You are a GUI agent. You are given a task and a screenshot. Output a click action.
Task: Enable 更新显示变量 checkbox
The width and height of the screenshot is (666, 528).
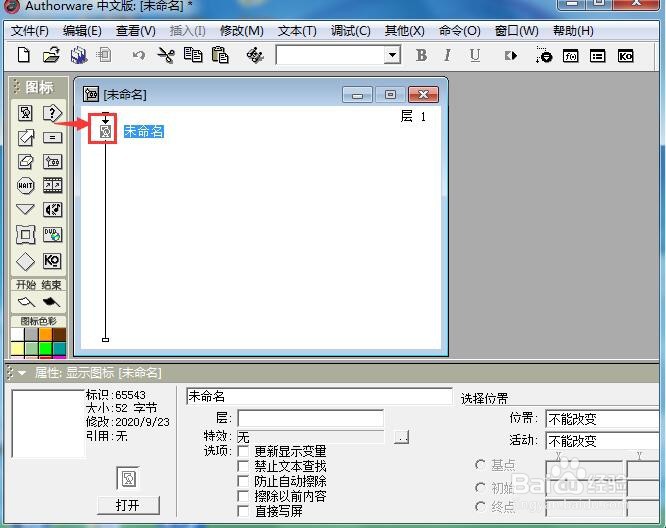243,451
